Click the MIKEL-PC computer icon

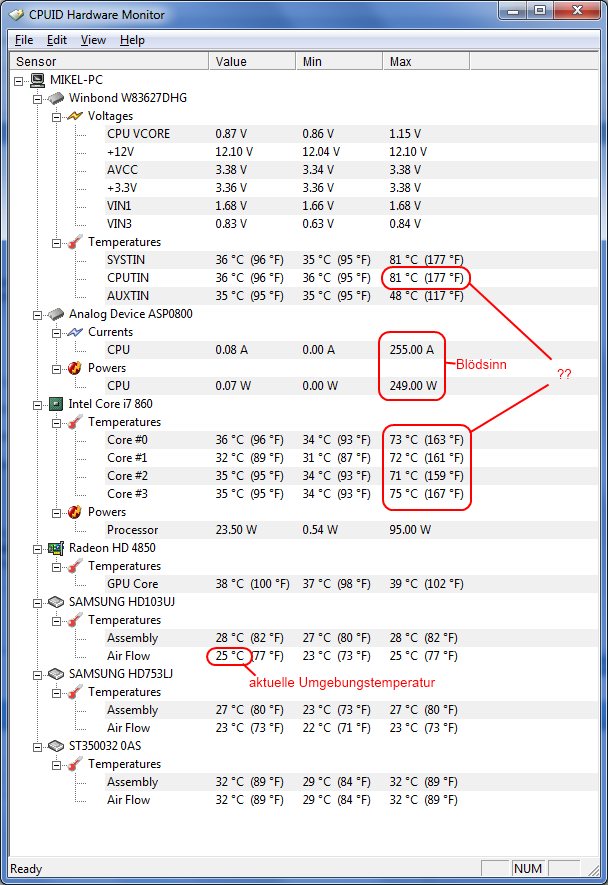click(x=37, y=80)
